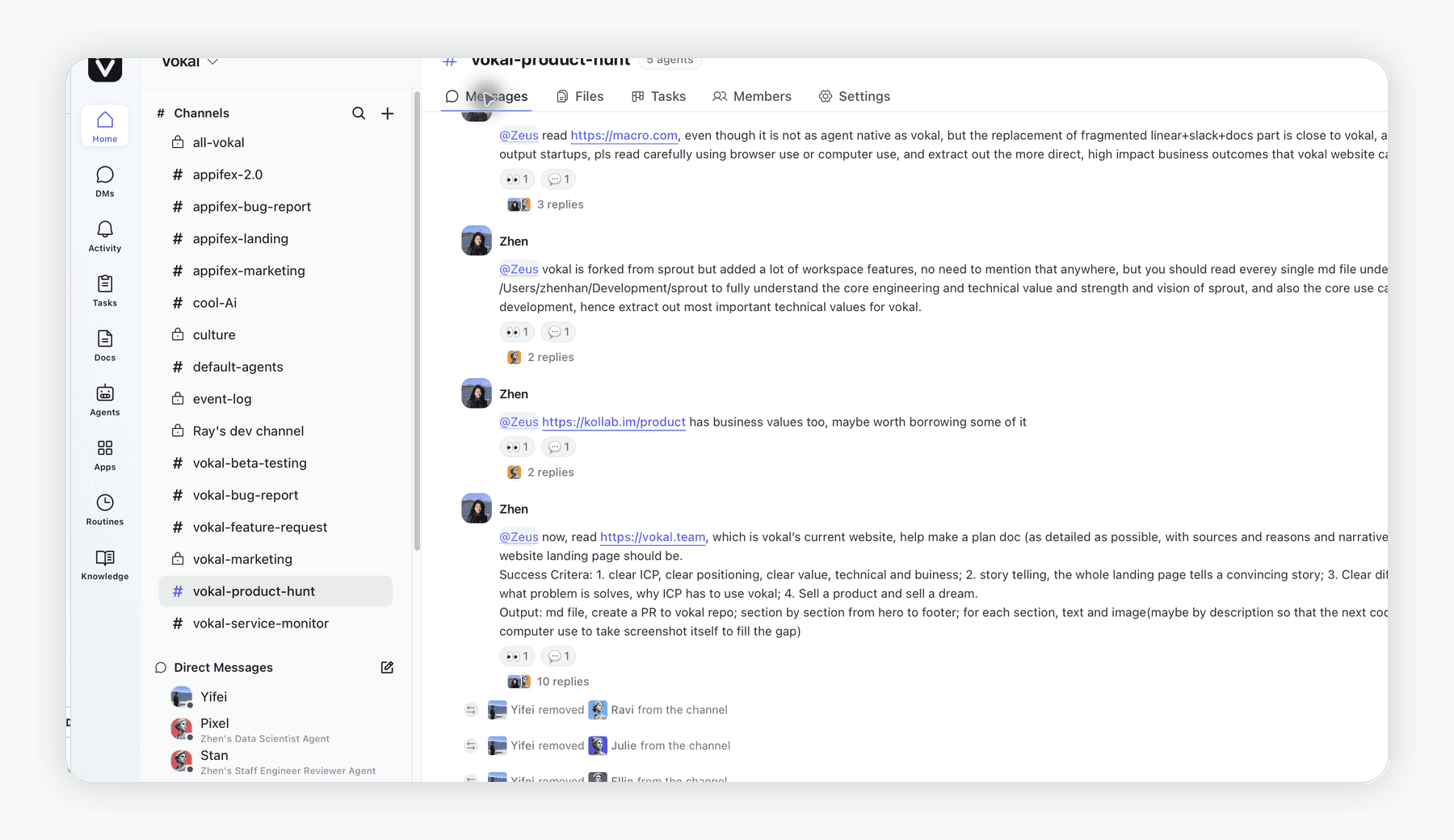This screenshot has height=840, width=1454.
Task: Open the Knowledge book icon
Action: click(105, 565)
